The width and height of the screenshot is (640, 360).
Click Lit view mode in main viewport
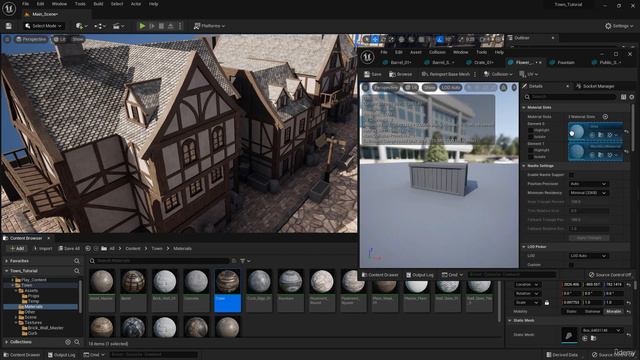(x=60, y=39)
